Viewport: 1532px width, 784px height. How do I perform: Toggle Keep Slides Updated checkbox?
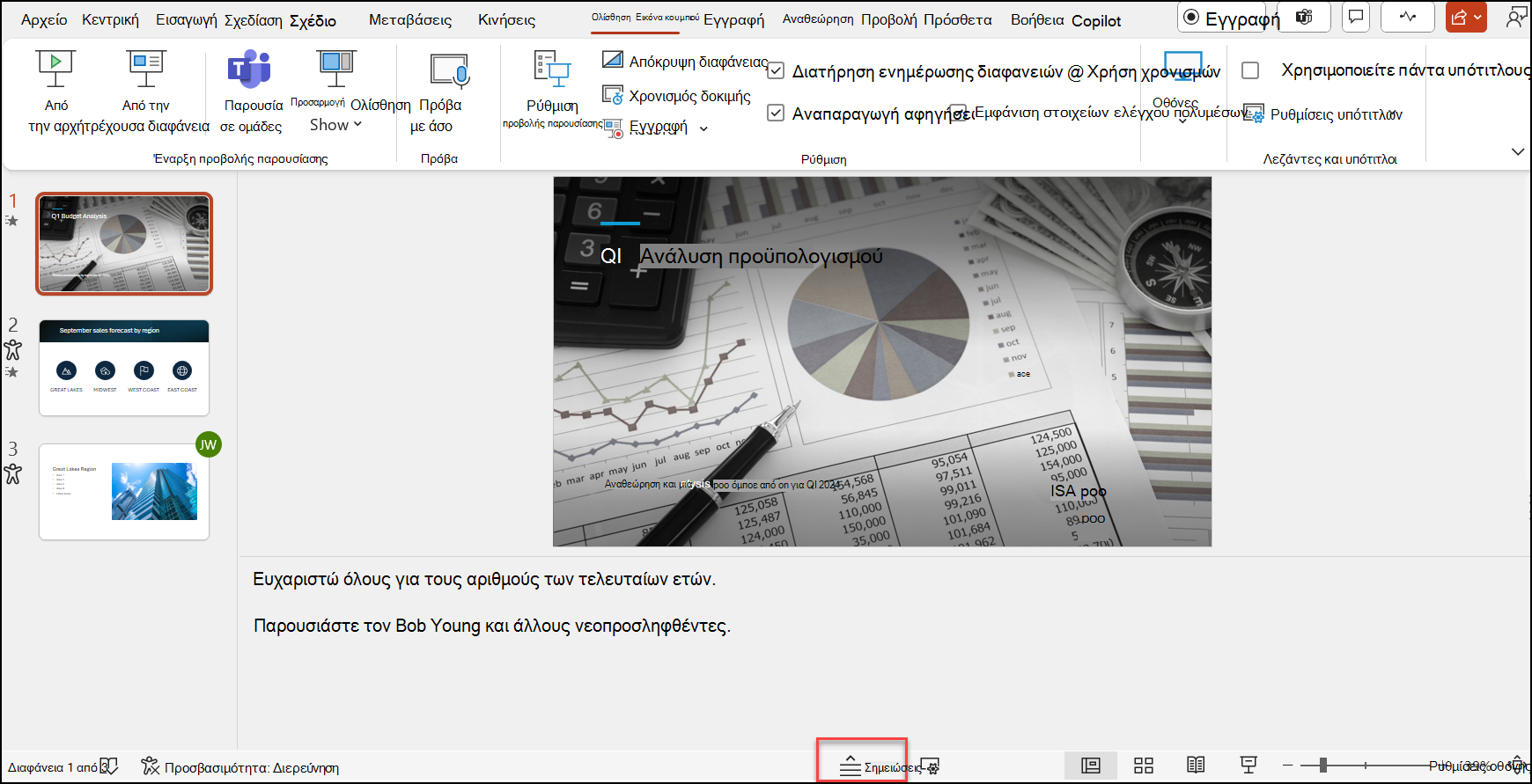click(776, 70)
